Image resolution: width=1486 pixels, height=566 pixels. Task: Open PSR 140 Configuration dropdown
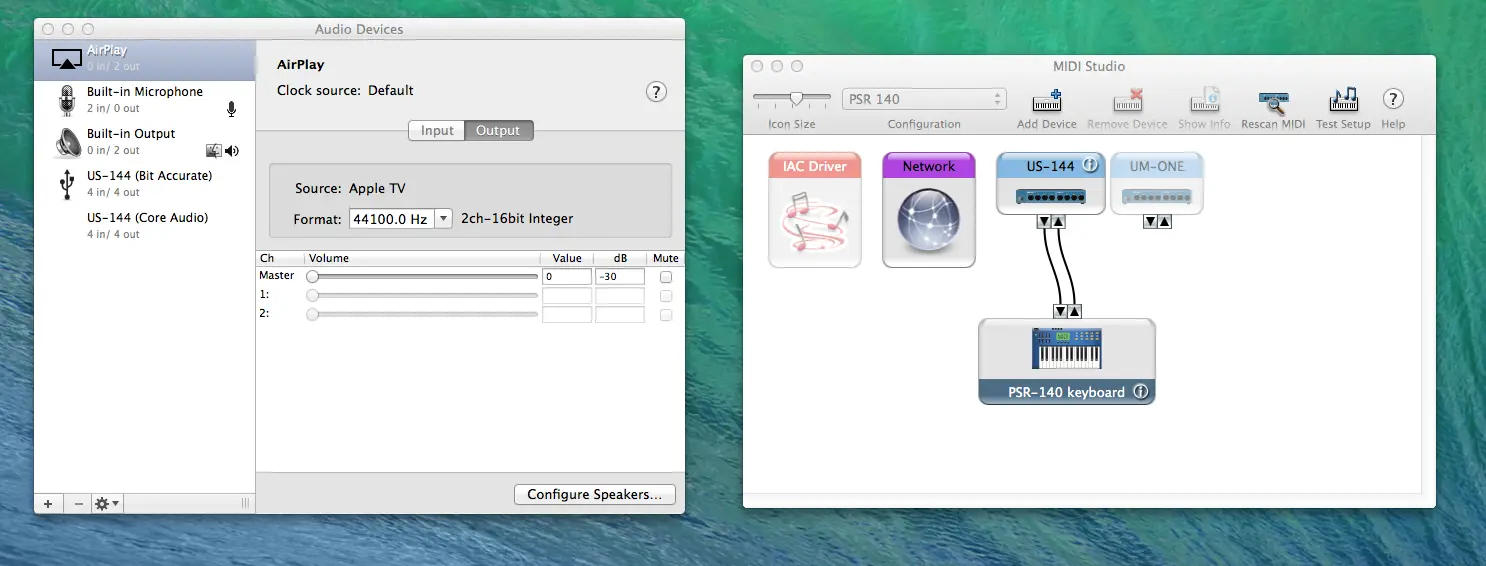click(x=924, y=99)
